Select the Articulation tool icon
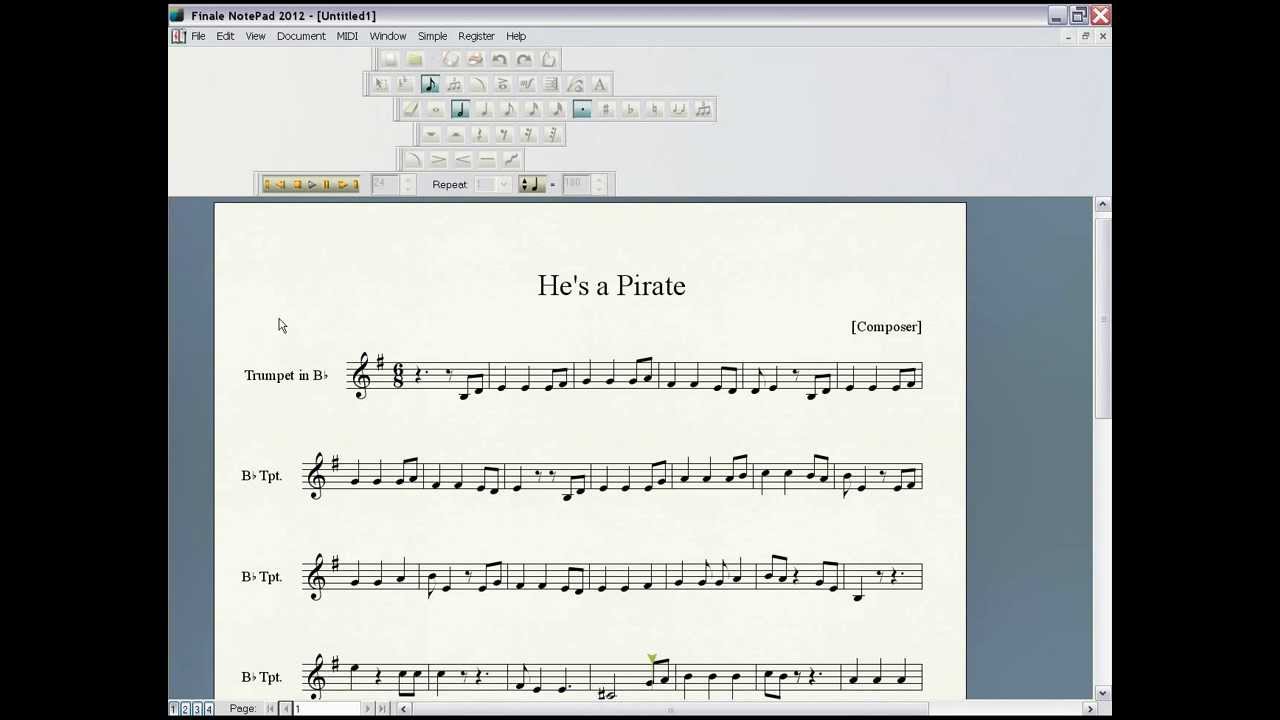1280x720 pixels. (502, 84)
